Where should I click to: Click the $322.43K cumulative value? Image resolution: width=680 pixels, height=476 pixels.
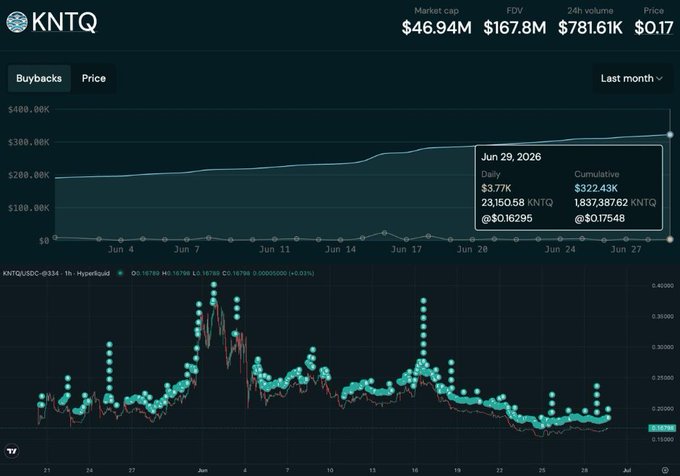click(x=596, y=188)
